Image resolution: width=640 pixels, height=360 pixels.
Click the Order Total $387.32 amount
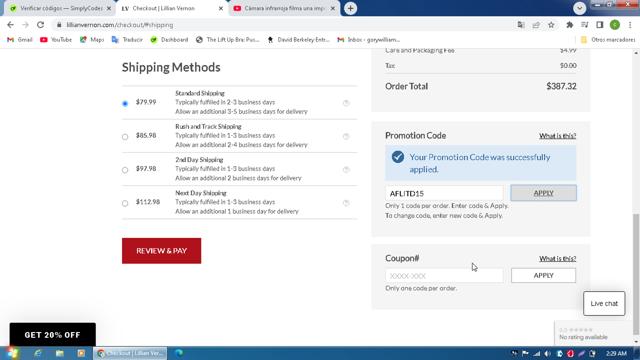pyautogui.click(x=561, y=86)
